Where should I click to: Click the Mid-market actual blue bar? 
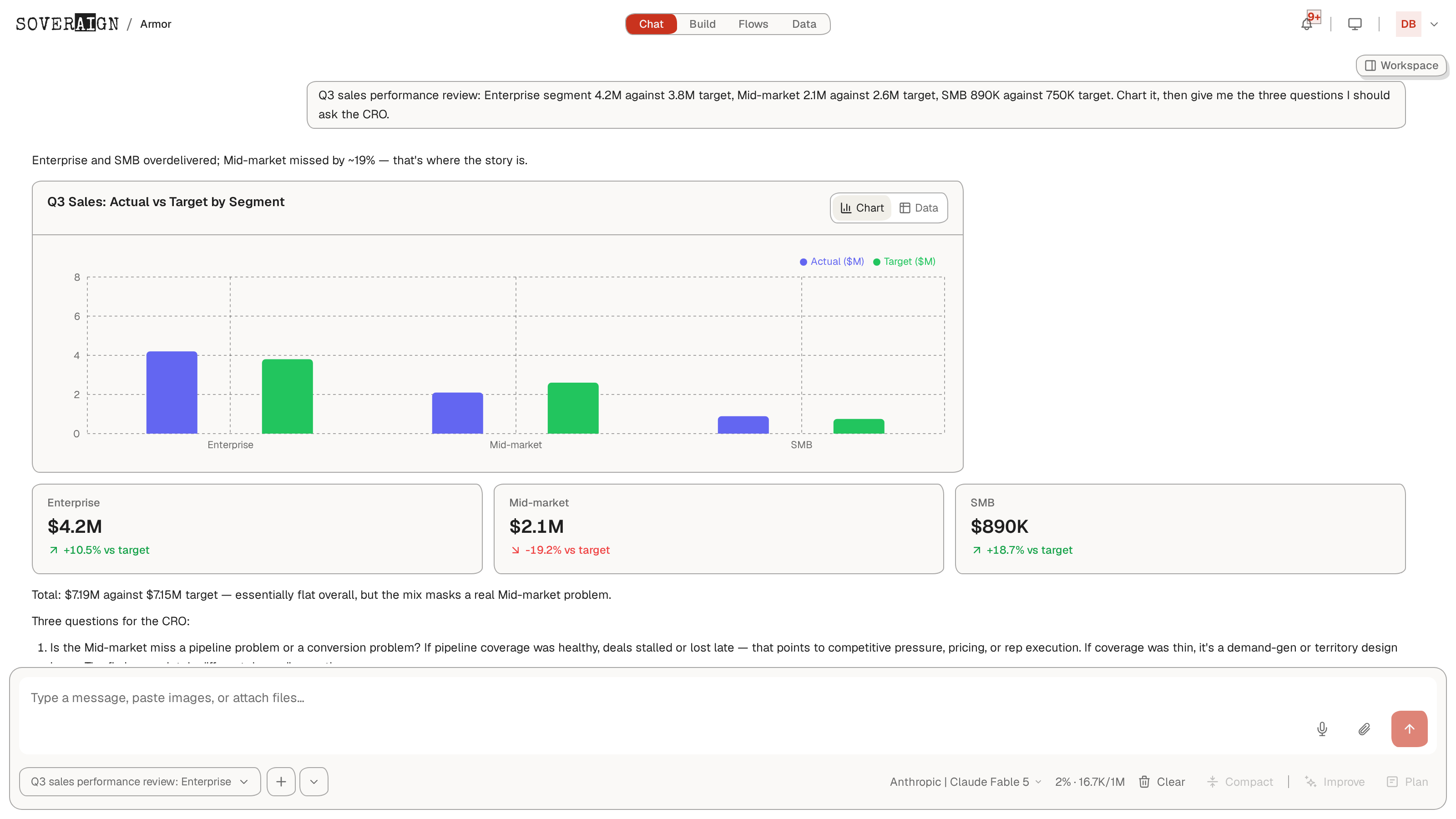point(457,413)
